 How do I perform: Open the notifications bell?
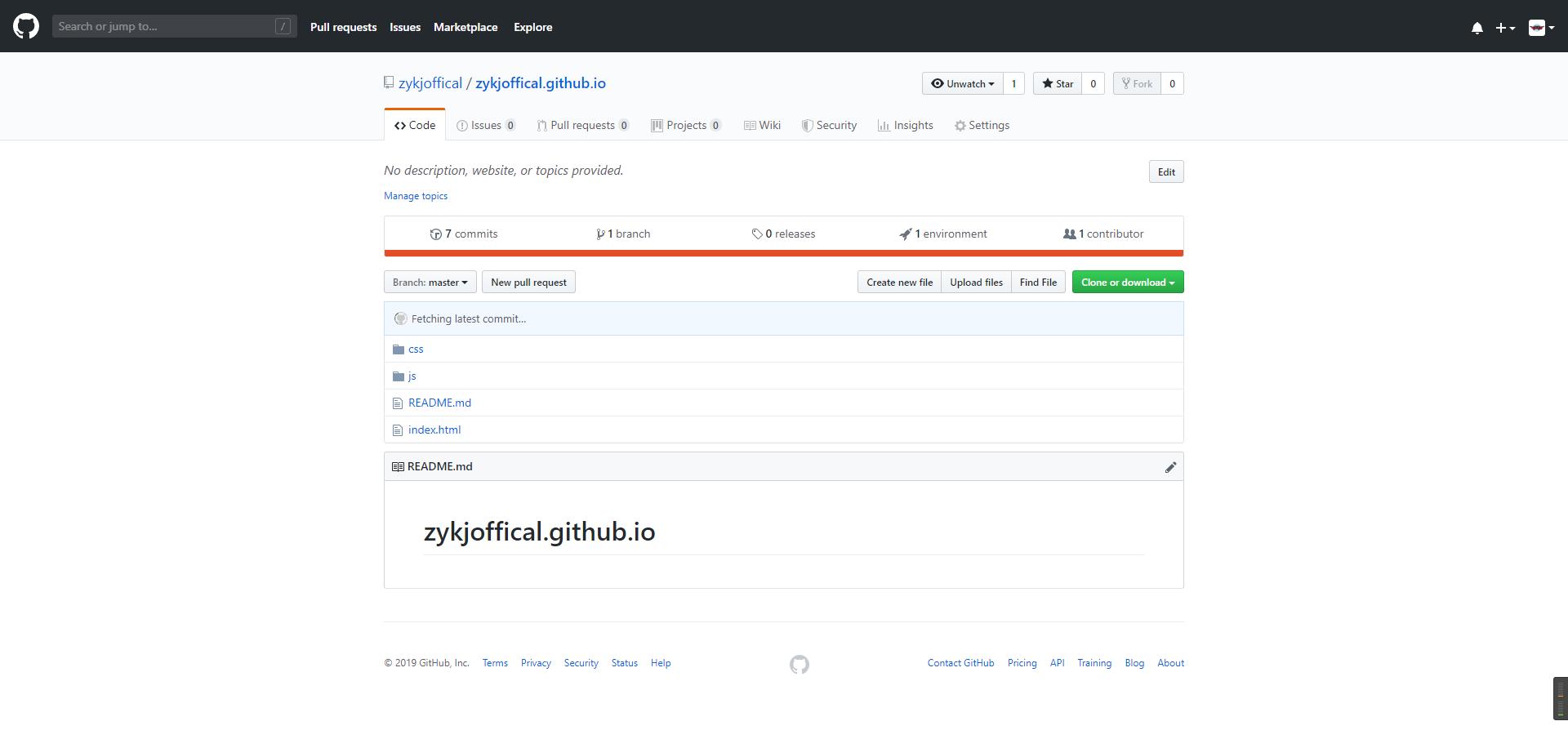1477,28
